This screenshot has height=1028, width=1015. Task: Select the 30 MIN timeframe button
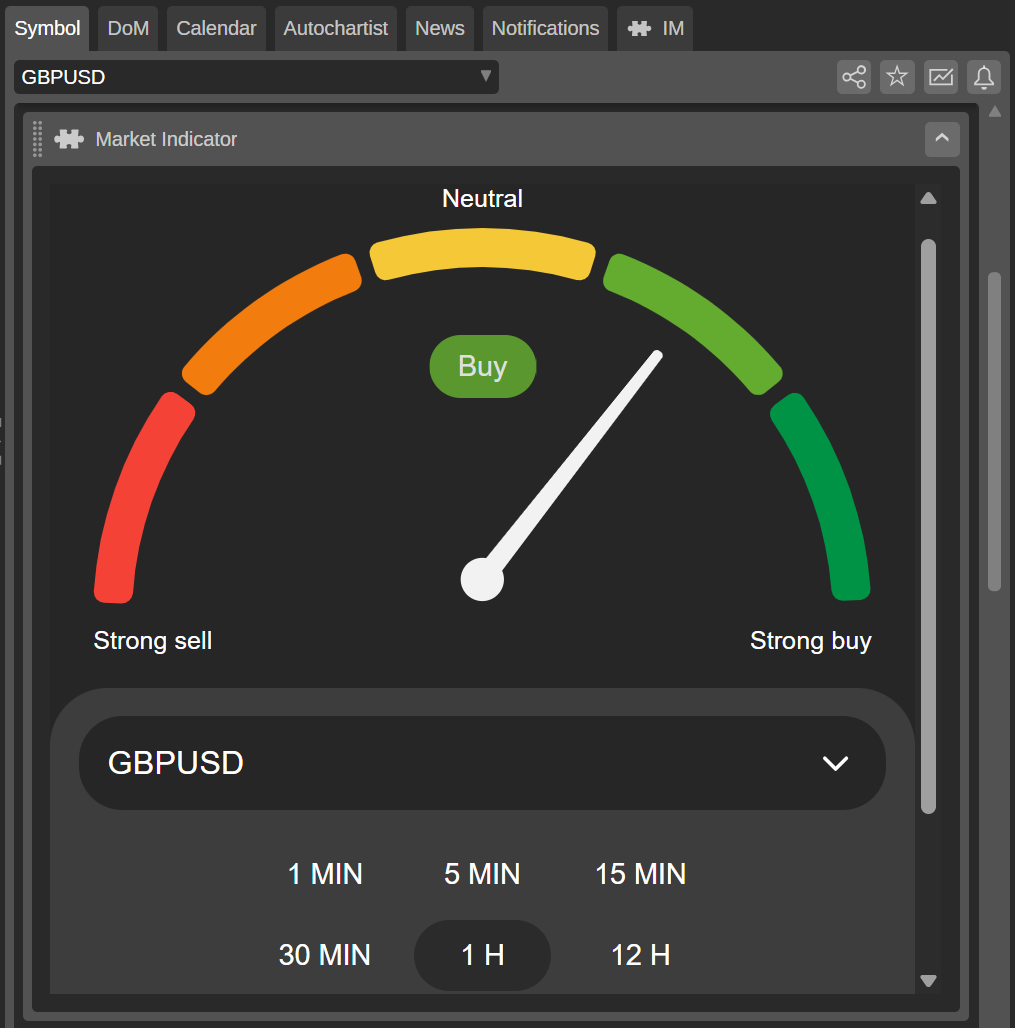coord(324,955)
